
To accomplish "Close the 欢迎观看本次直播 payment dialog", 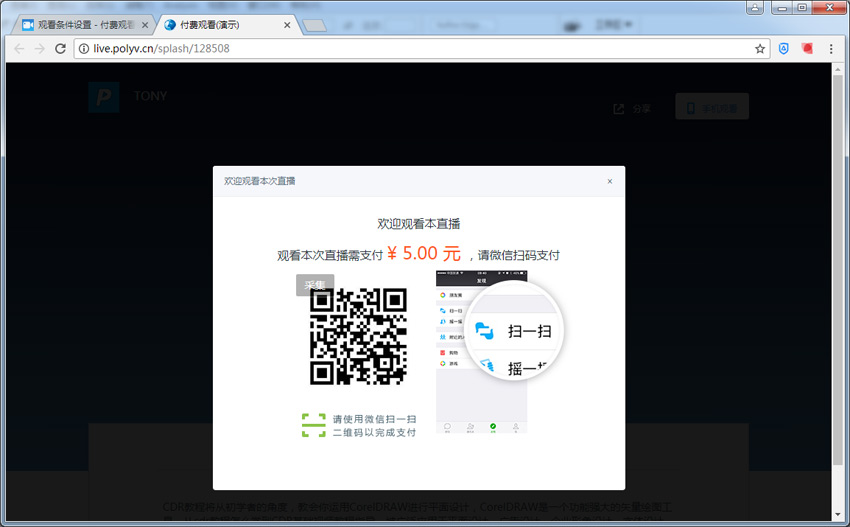I will click(610, 181).
